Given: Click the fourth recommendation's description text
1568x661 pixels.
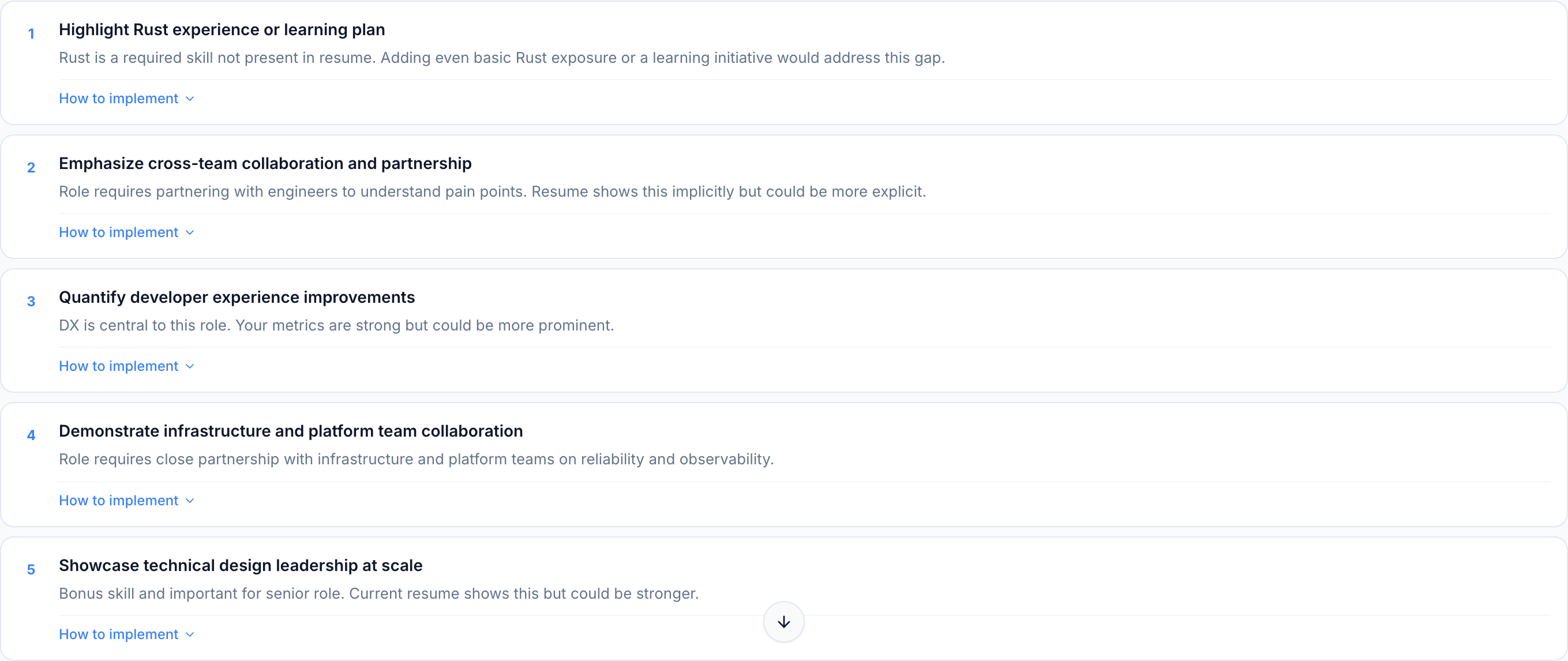Looking at the screenshot, I should pos(416,460).
